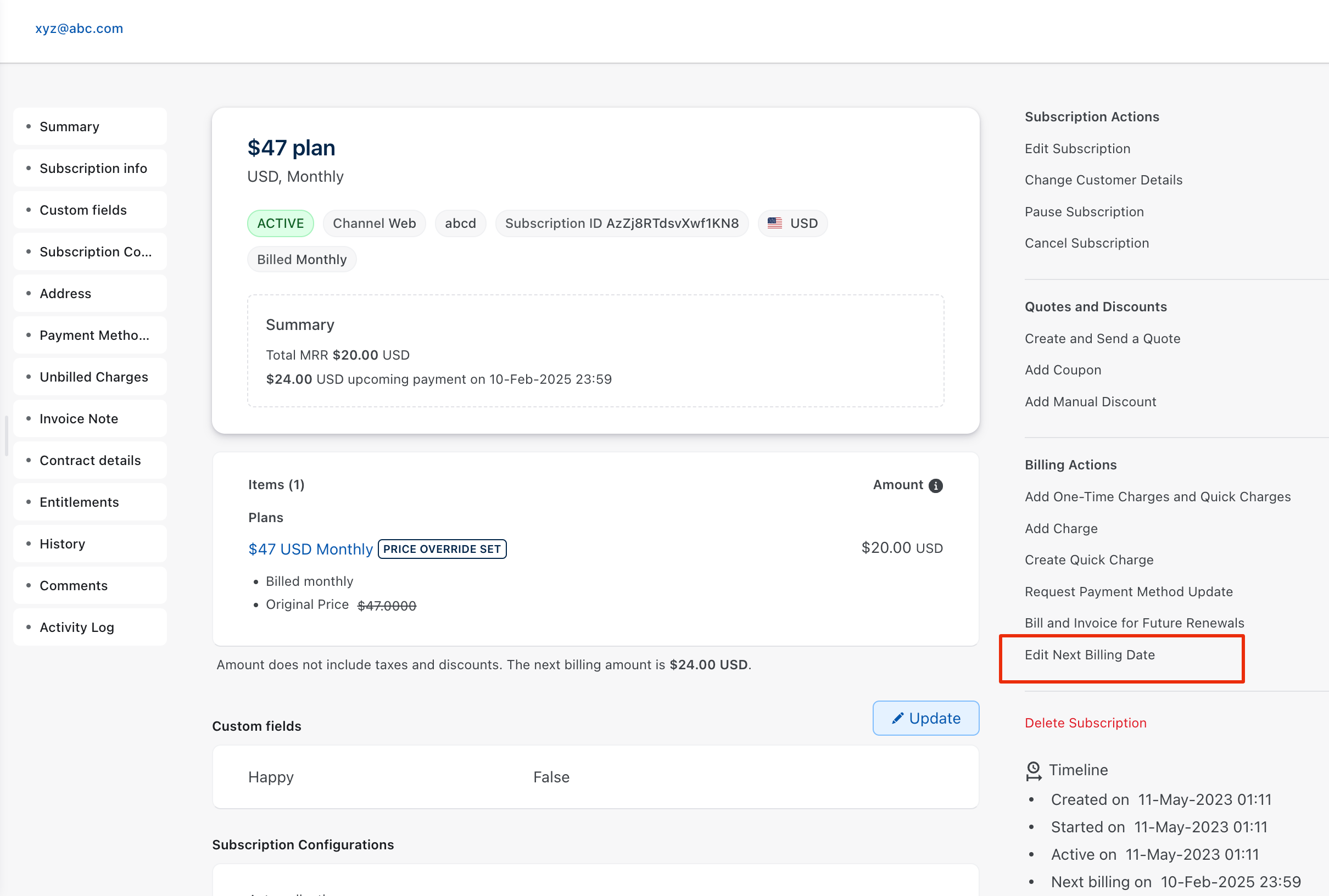Screen dimensions: 1329x896
Task: Click the Update custom fields button
Action: 925,718
